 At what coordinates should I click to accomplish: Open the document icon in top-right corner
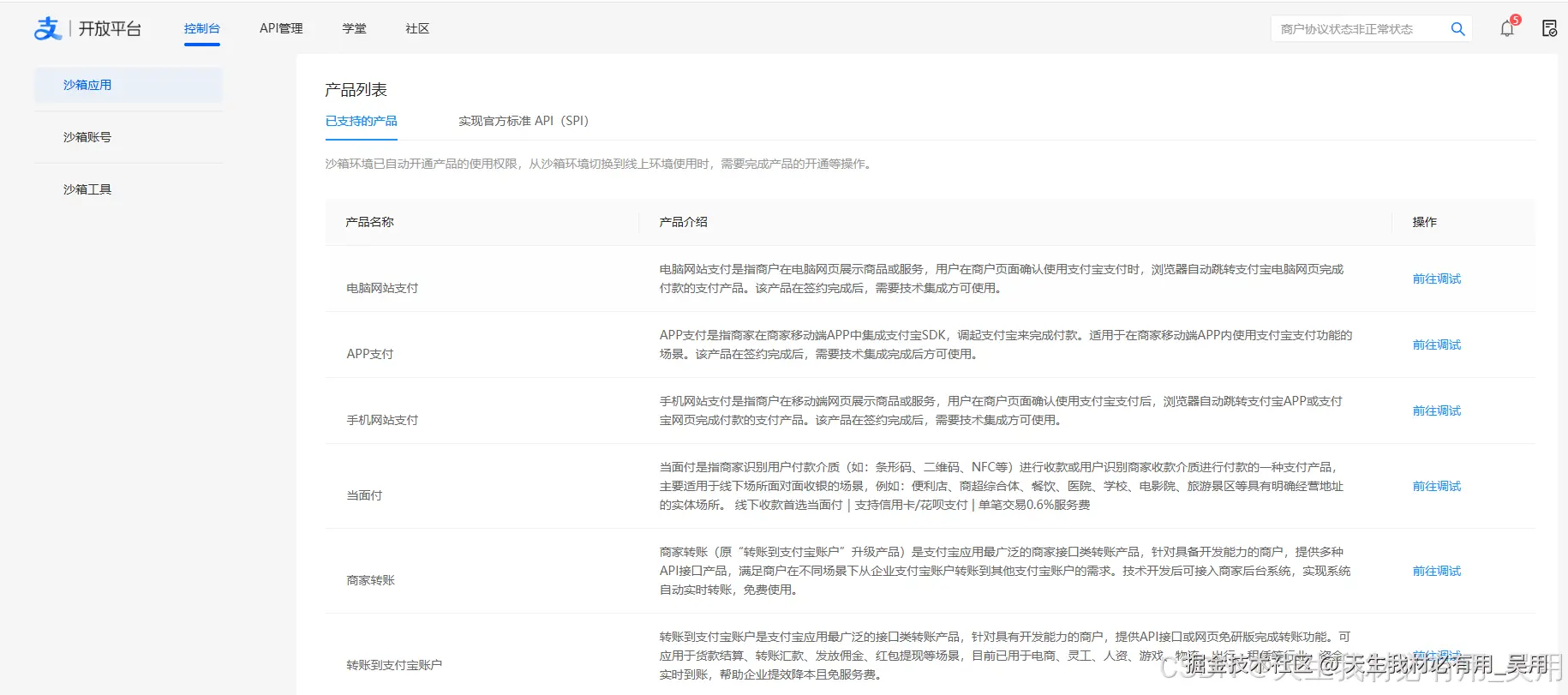[1549, 28]
